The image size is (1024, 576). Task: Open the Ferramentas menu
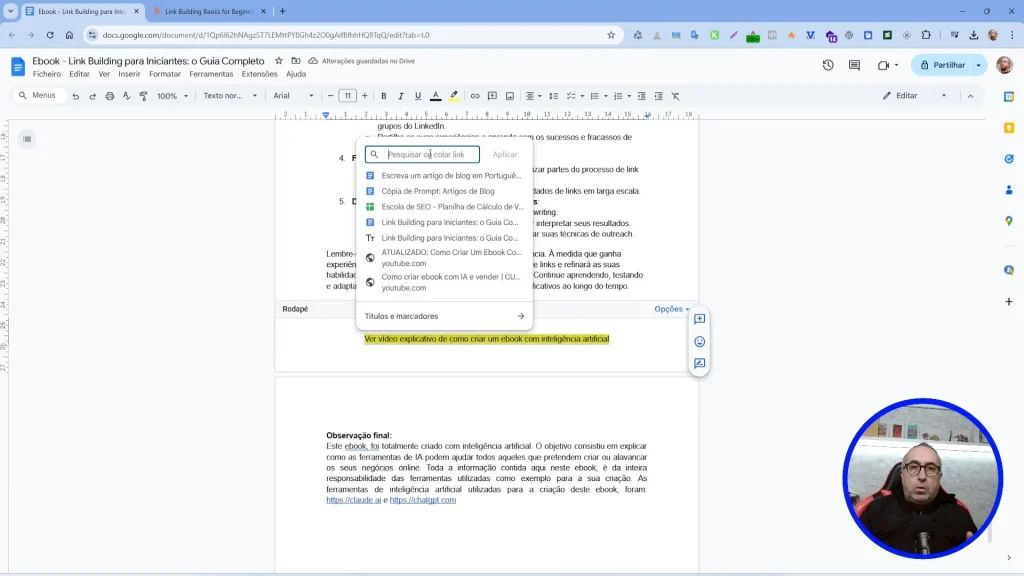[211, 74]
